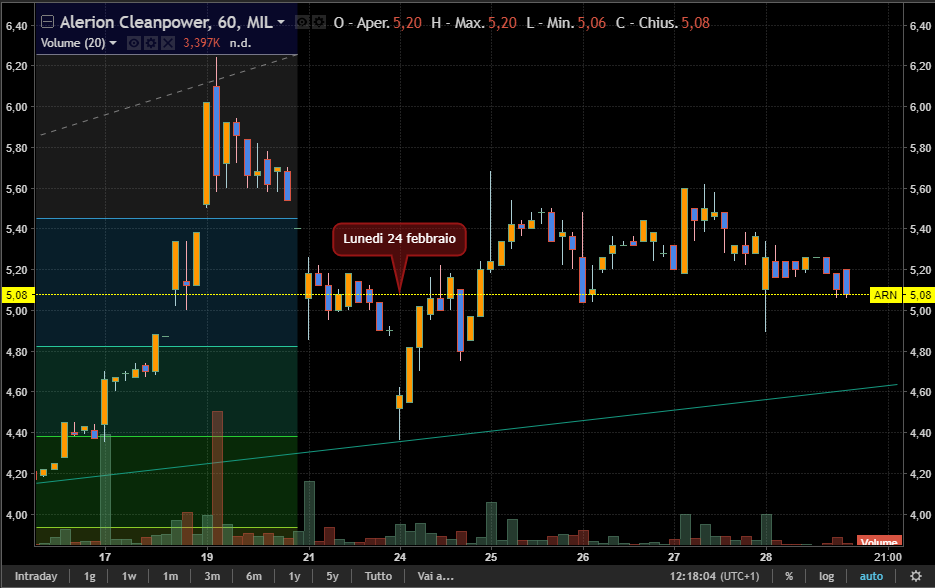Click the closing price value 5,08 in header
This screenshot has height=588, width=935.
click(x=695, y=23)
